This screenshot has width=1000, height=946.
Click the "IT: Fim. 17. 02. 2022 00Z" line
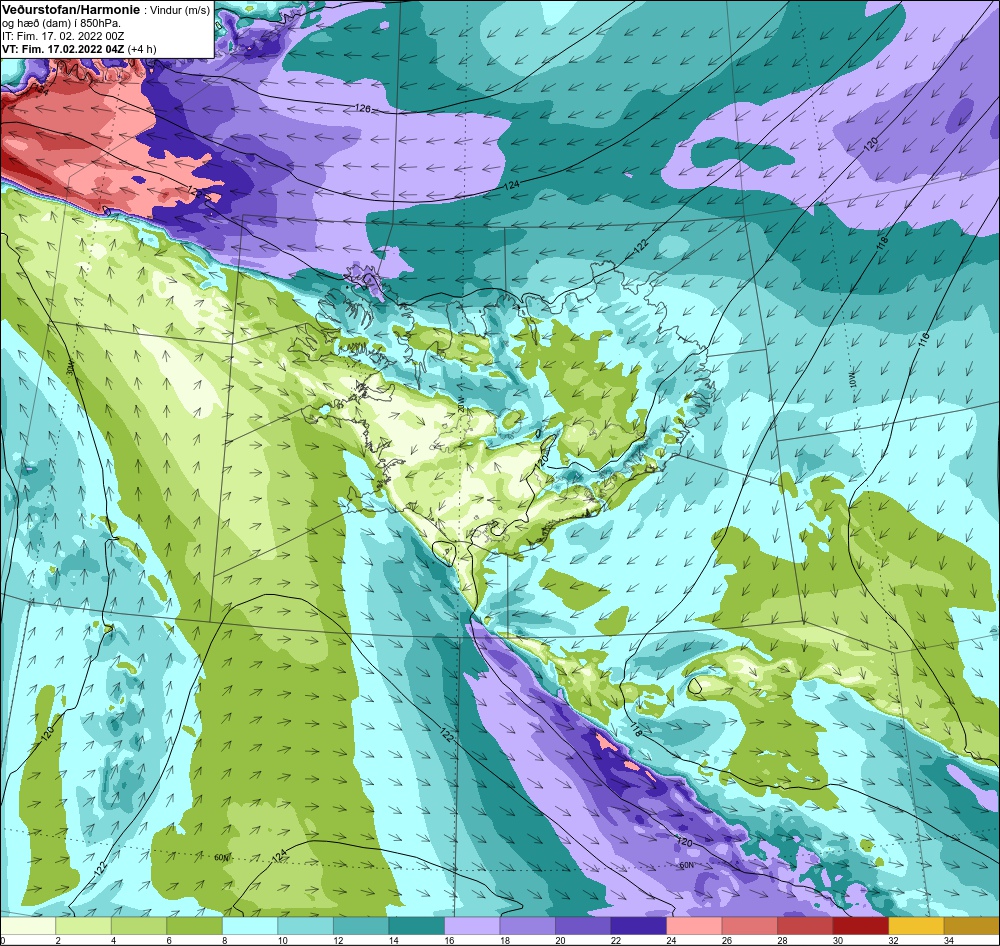coord(63,36)
